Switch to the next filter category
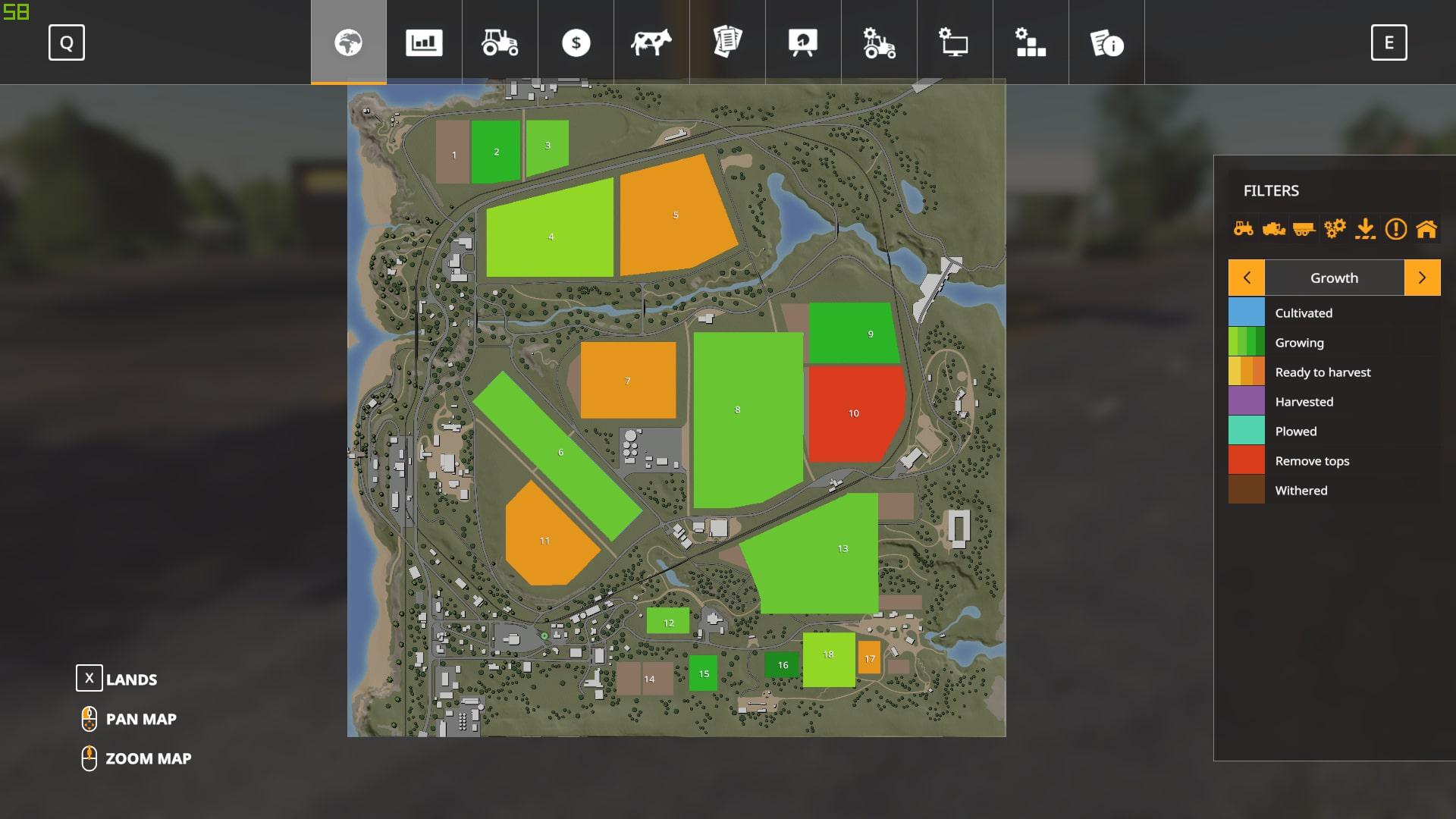 1422,278
